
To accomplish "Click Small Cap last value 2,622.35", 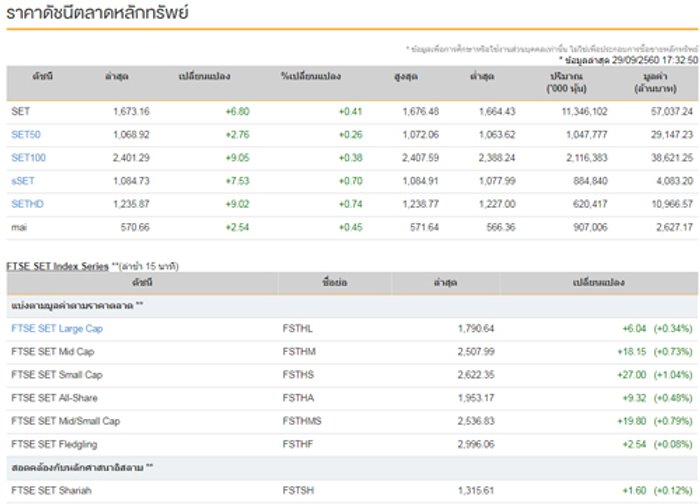I will [x=476, y=375].
